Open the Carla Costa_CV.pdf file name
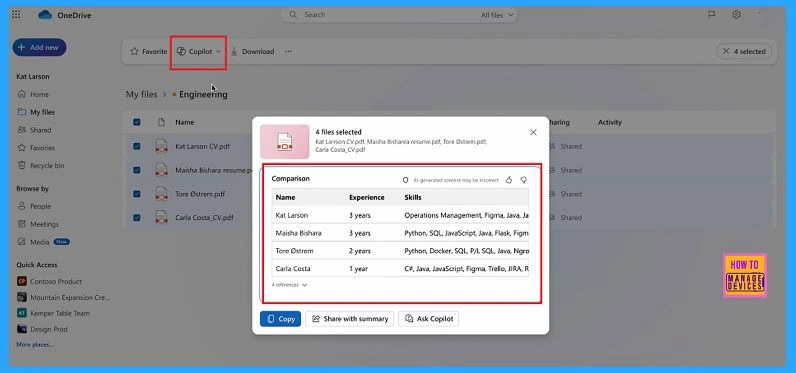This screenshot has height=373, width=796. [x=205, y=217]
